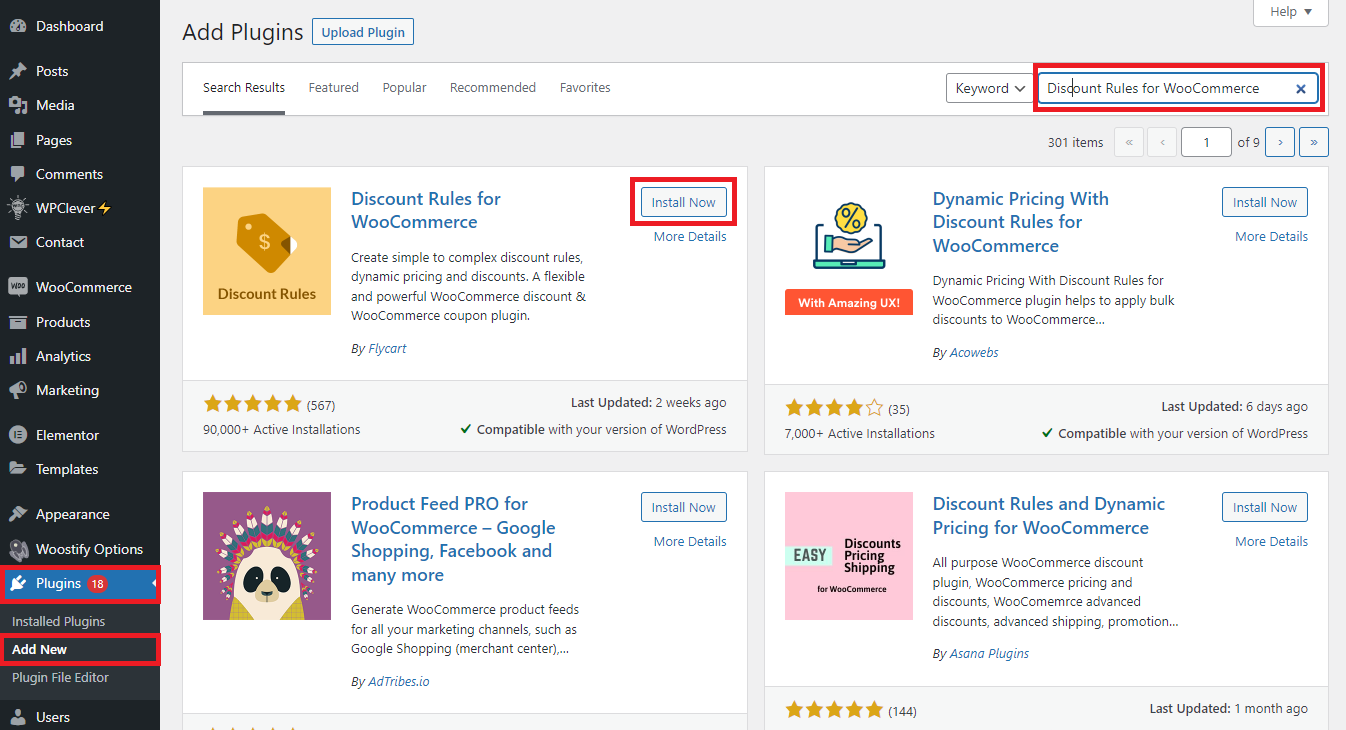The width and height of the screenshot is (1346, 730).
Task: Switch to the Featured tab
Action: pos(333,88)
